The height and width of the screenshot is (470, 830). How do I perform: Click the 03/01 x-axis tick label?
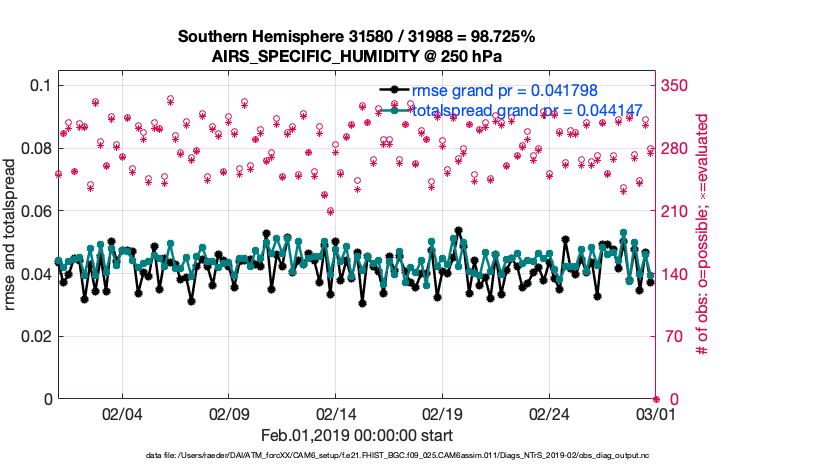tap(655, 414)
